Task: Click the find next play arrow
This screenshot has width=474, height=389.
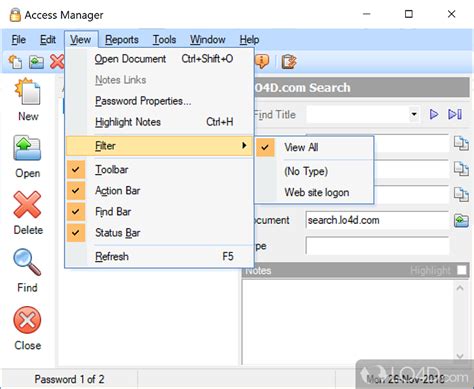Action: point(434,114)
